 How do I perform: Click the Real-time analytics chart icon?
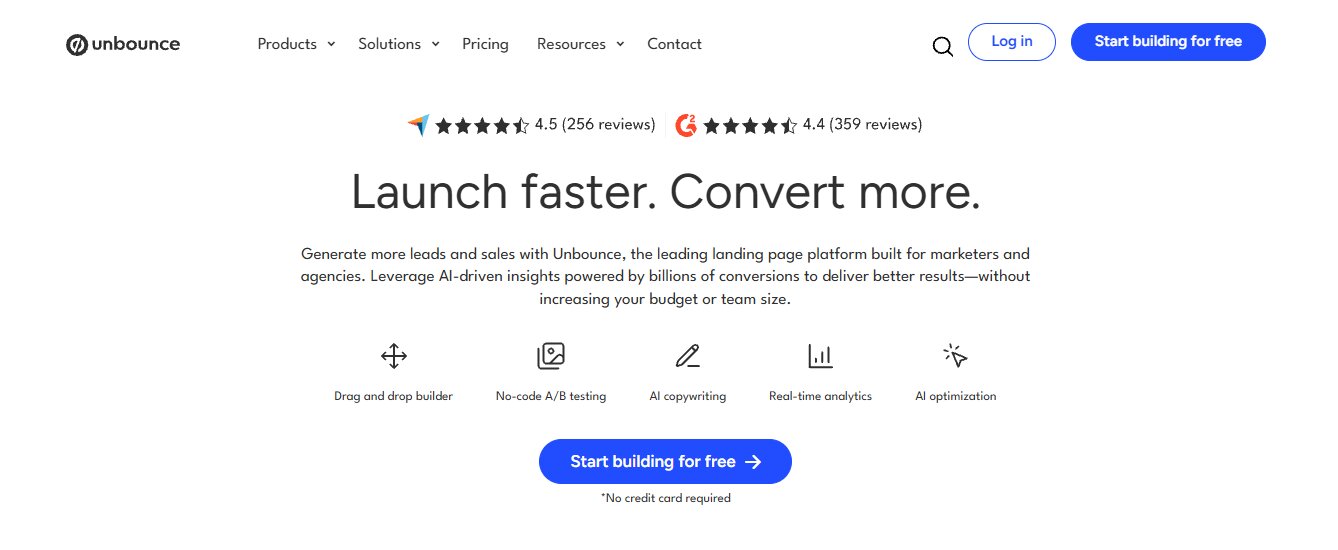820,356
